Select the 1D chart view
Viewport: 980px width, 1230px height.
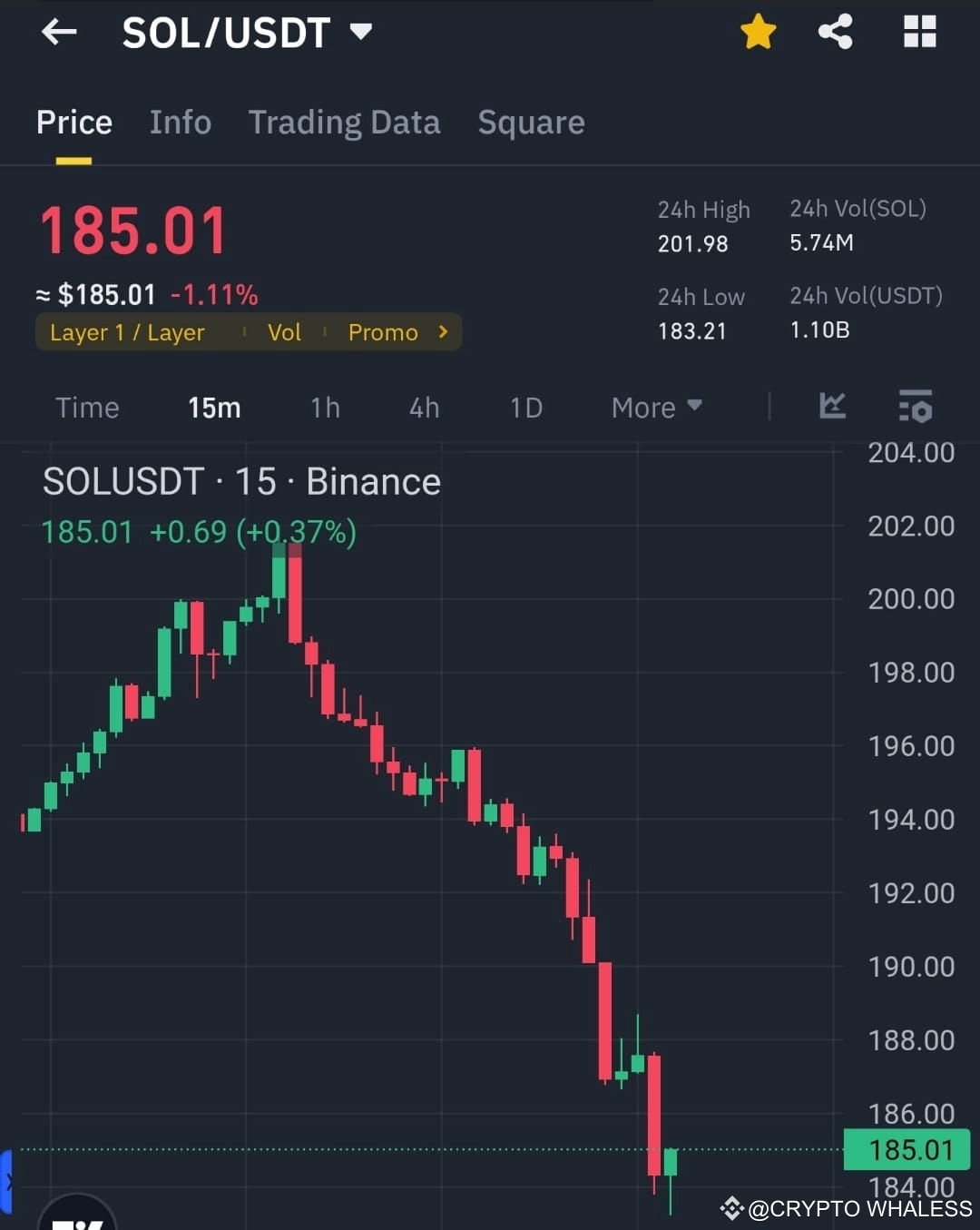(x=524, y=408)
